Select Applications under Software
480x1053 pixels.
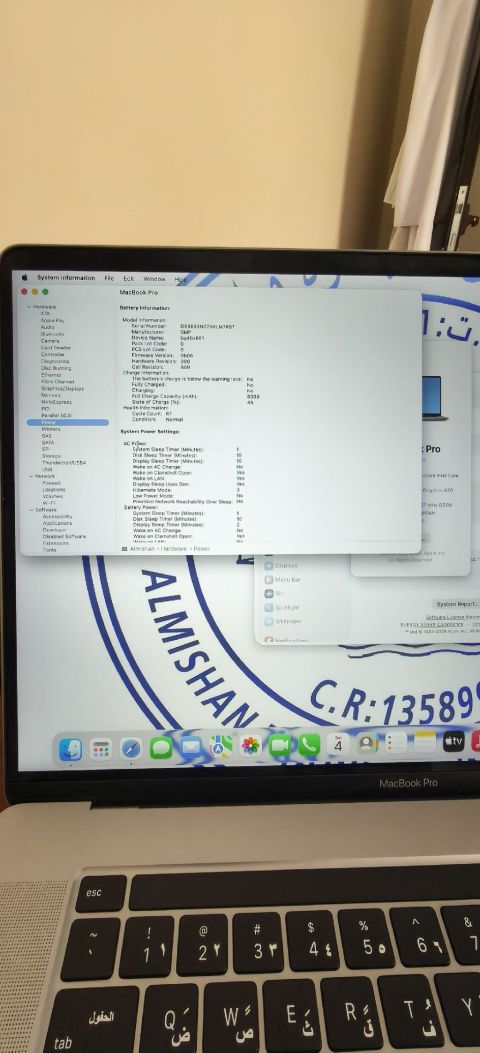(x=57, y=523)
